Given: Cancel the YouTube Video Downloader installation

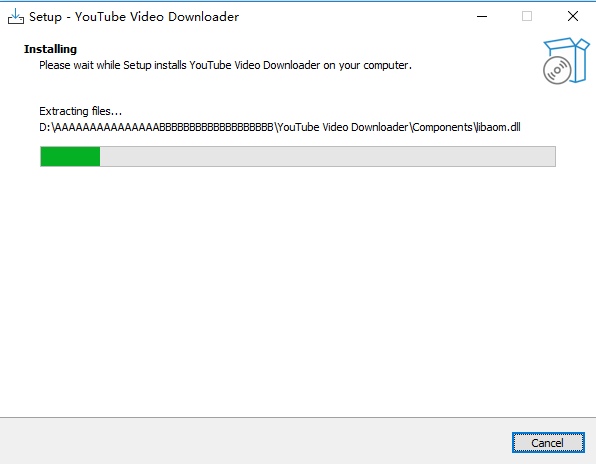Looking at the screenshot, I should click(x=548, y=443).
